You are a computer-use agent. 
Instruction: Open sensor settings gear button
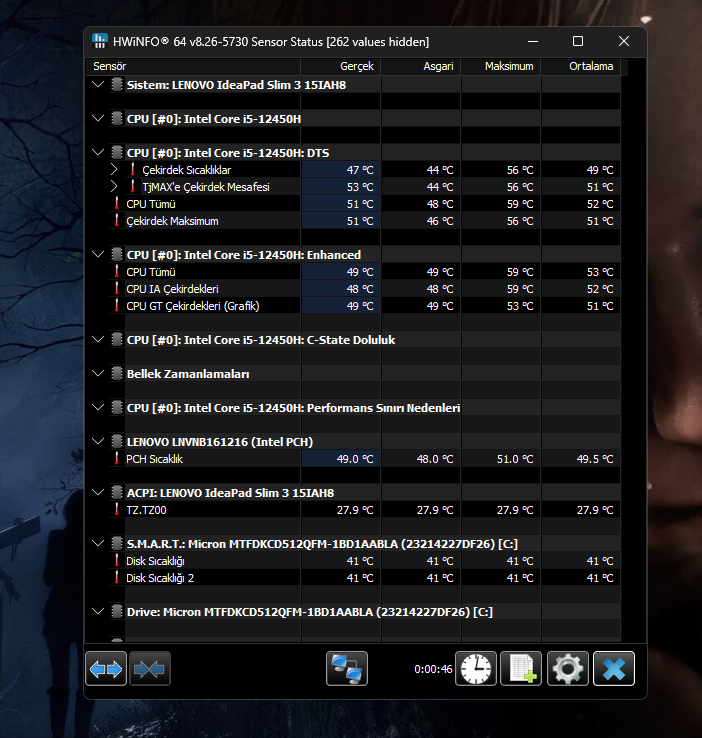click(567, 668)
